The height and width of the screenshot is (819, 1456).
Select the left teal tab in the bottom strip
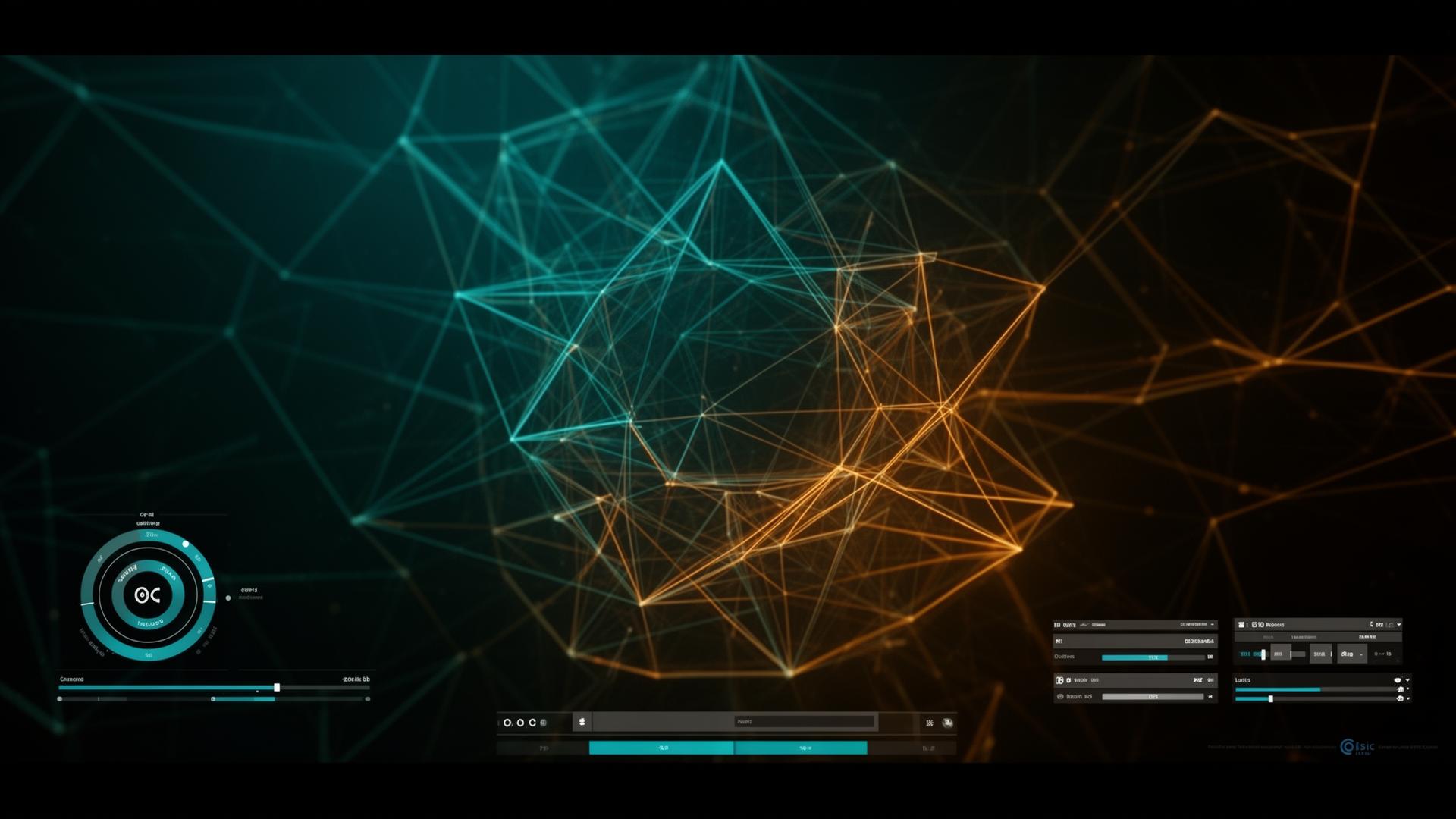[x=661, y=748]
